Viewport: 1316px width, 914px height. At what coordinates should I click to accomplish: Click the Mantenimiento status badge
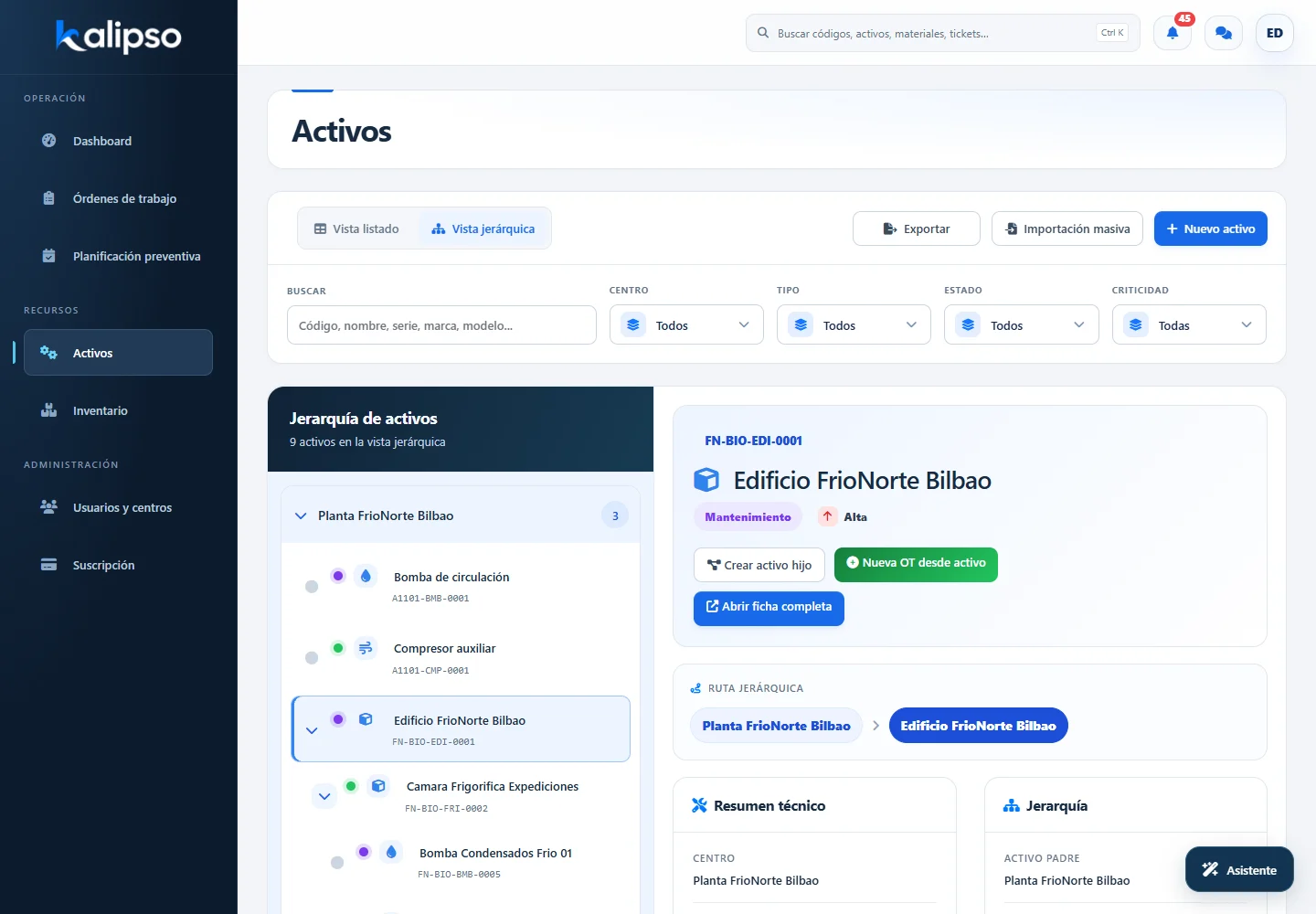click(x=748, y=516)
